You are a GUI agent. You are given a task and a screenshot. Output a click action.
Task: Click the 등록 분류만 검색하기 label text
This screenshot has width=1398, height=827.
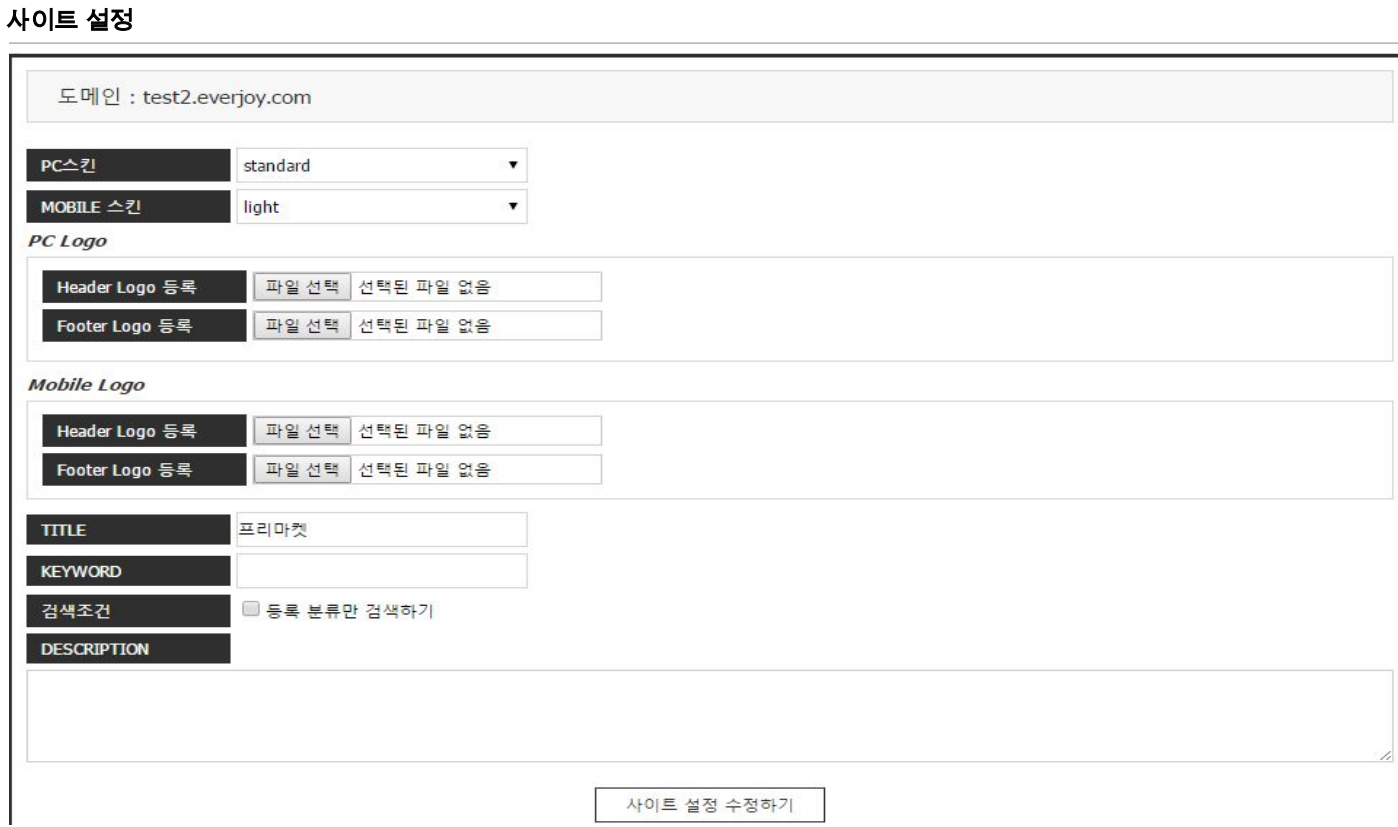348,610
